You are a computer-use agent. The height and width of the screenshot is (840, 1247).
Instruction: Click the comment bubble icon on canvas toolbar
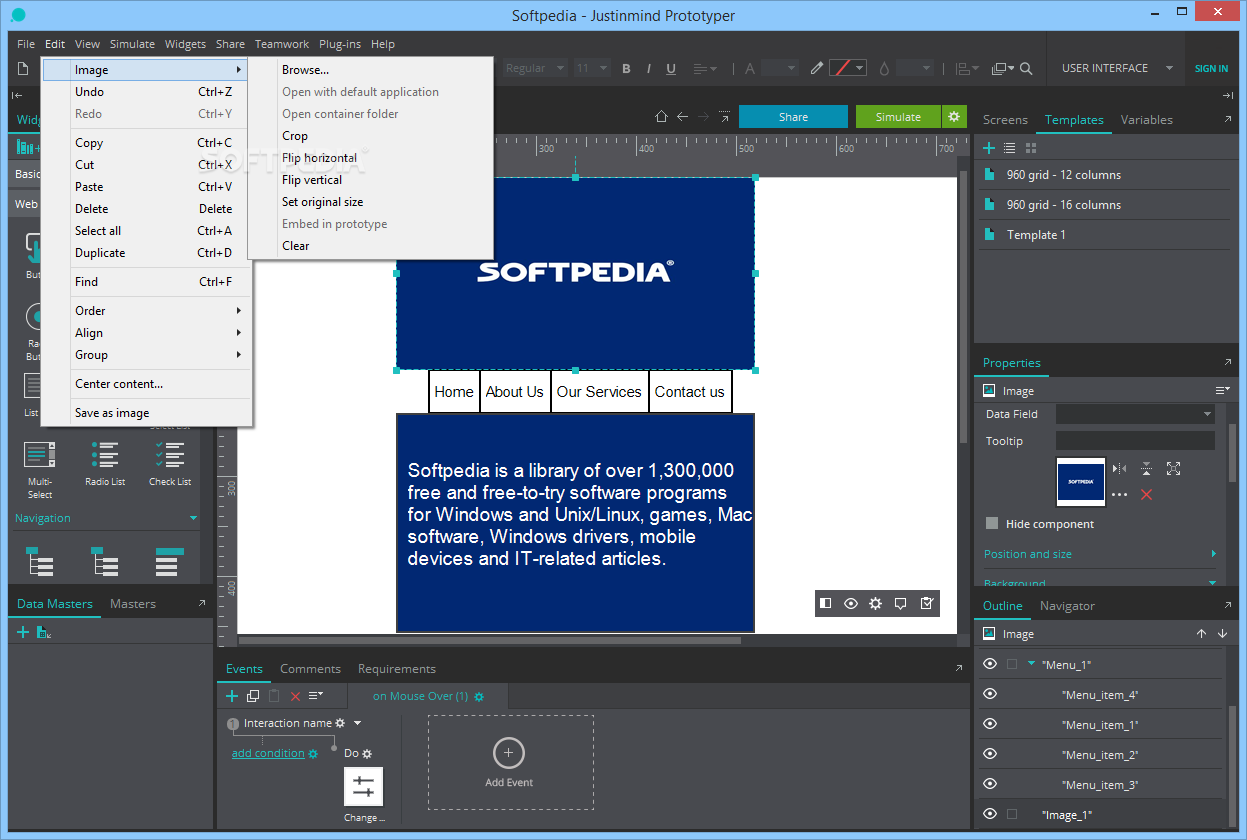pos(901,603)
